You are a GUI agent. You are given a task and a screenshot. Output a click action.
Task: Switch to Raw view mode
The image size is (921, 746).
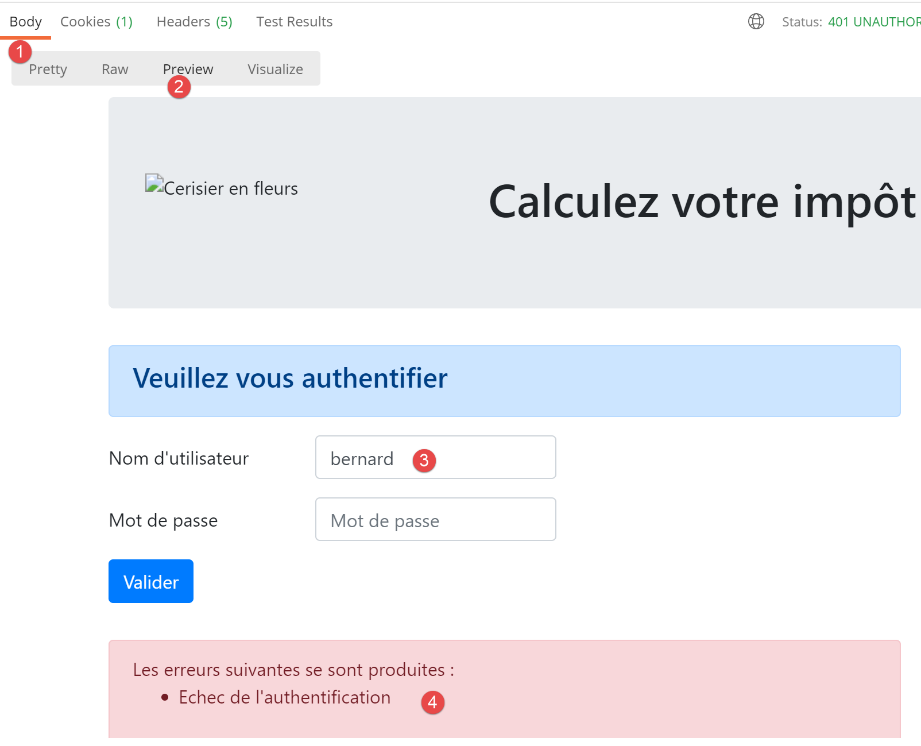click(x=115, y=69)
